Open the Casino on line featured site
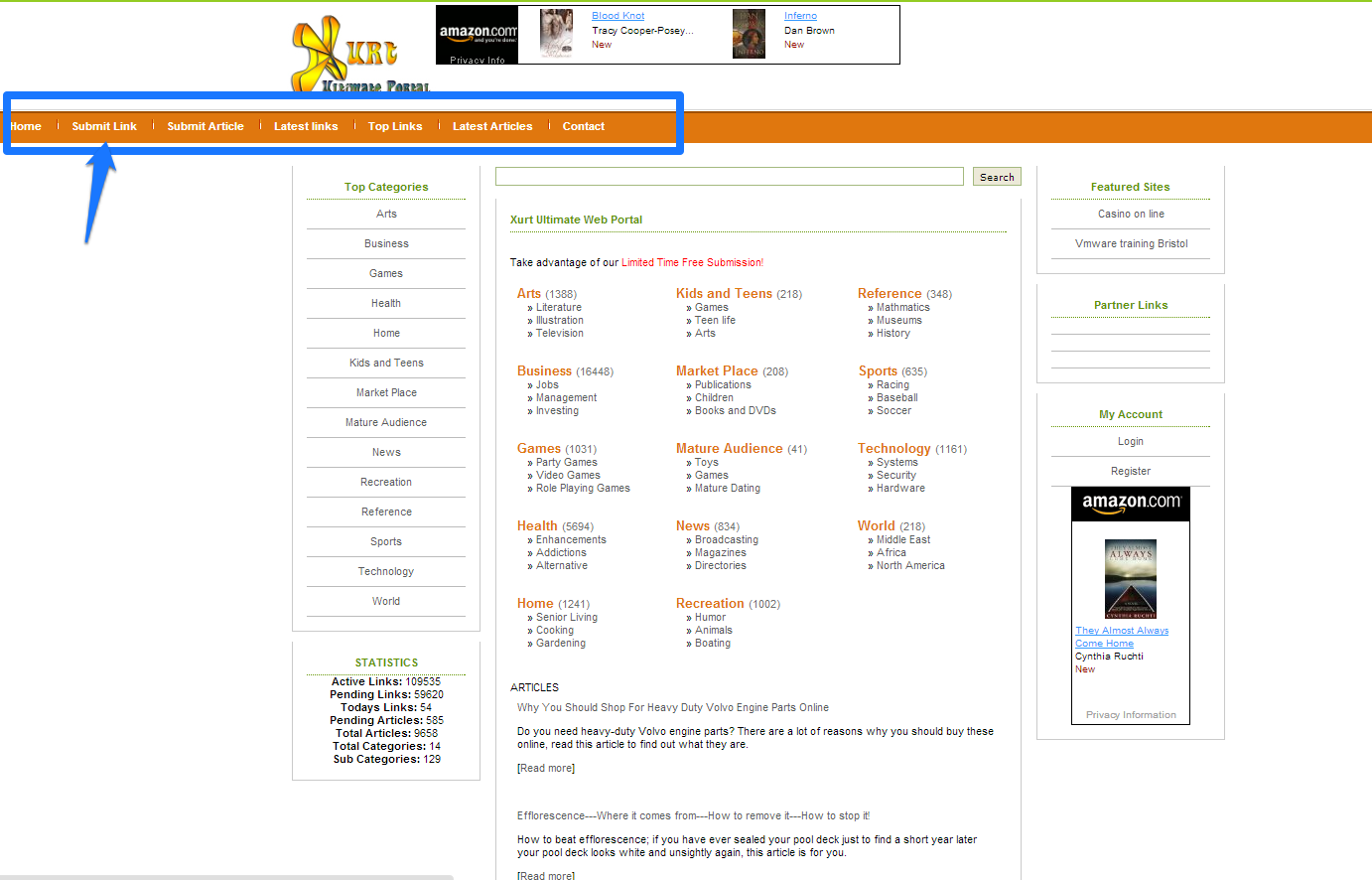The image size is (1372, 880). (x=1131, y=215)
